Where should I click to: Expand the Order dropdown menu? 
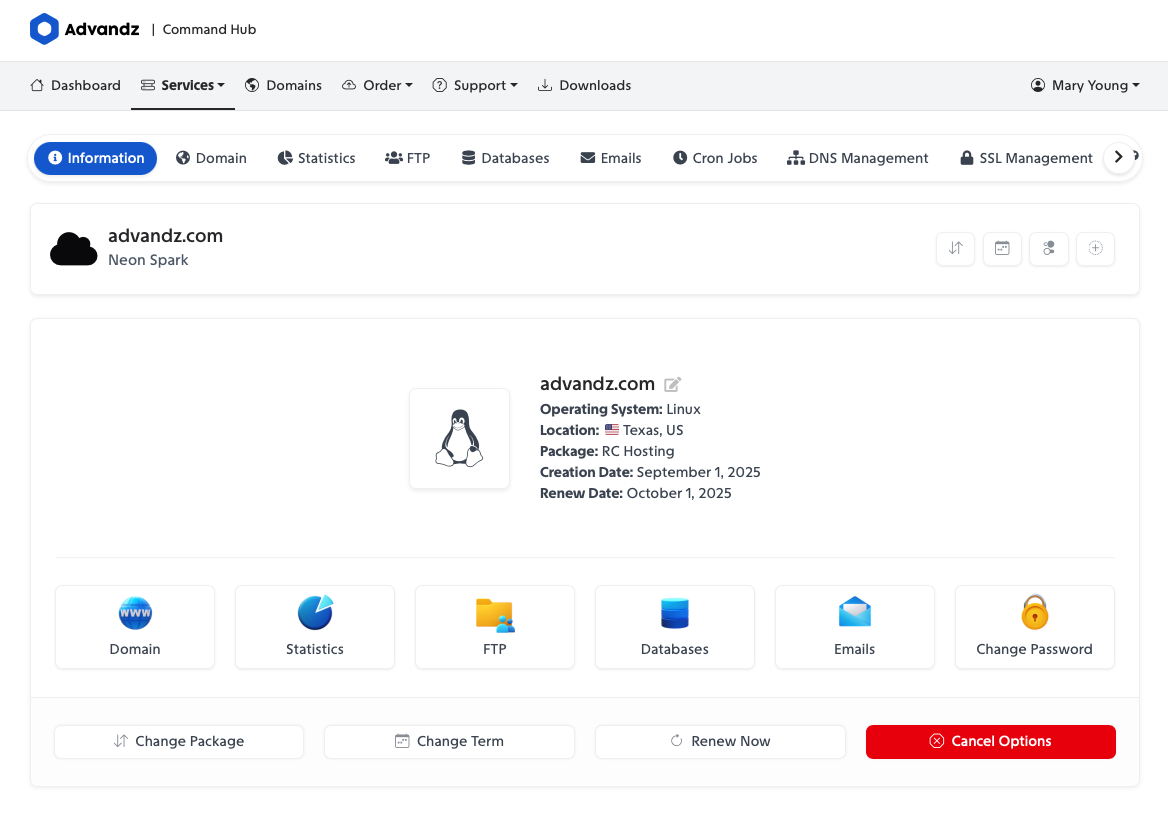[x=377, y=85]
